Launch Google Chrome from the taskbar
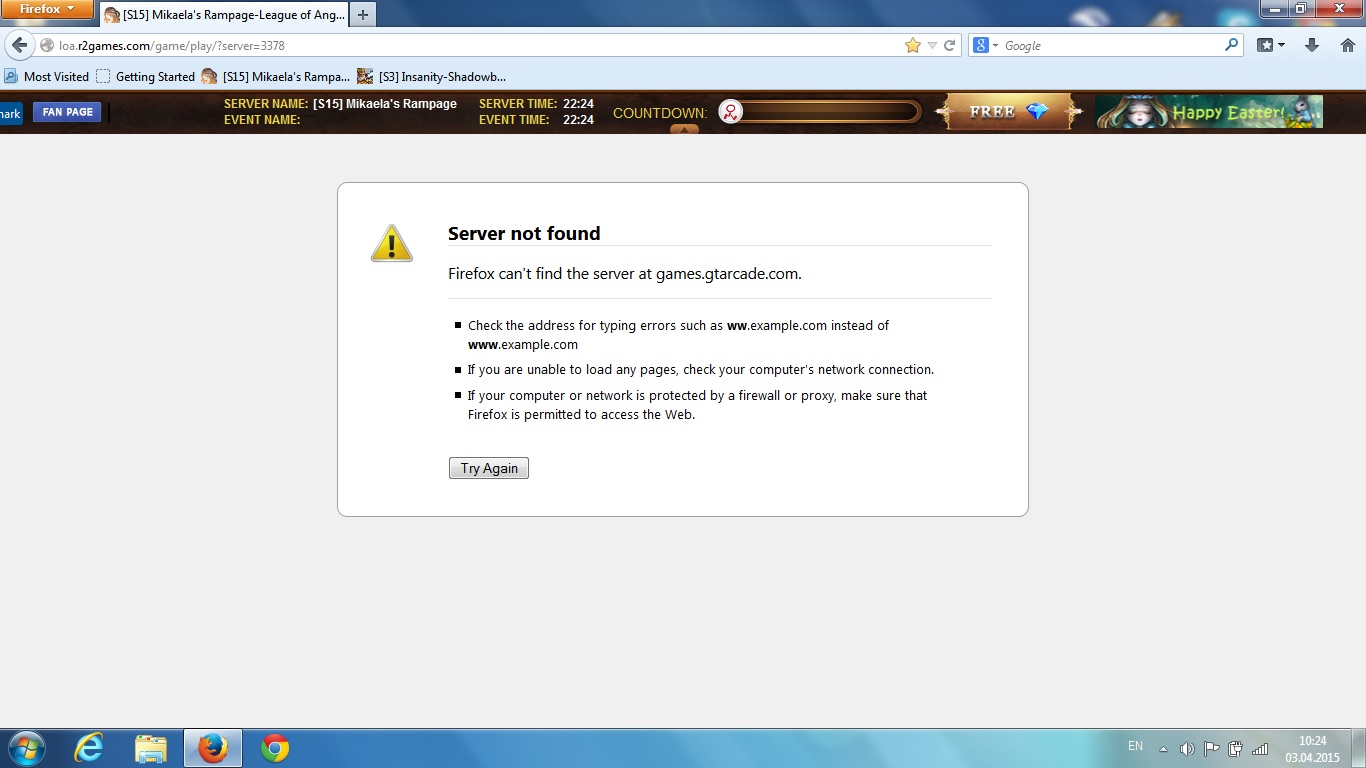 point(275,748)
